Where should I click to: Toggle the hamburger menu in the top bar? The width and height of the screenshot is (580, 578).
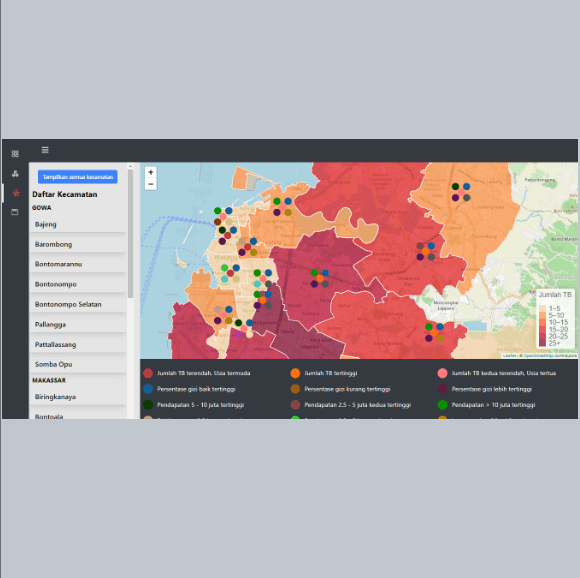coord(45,150)
